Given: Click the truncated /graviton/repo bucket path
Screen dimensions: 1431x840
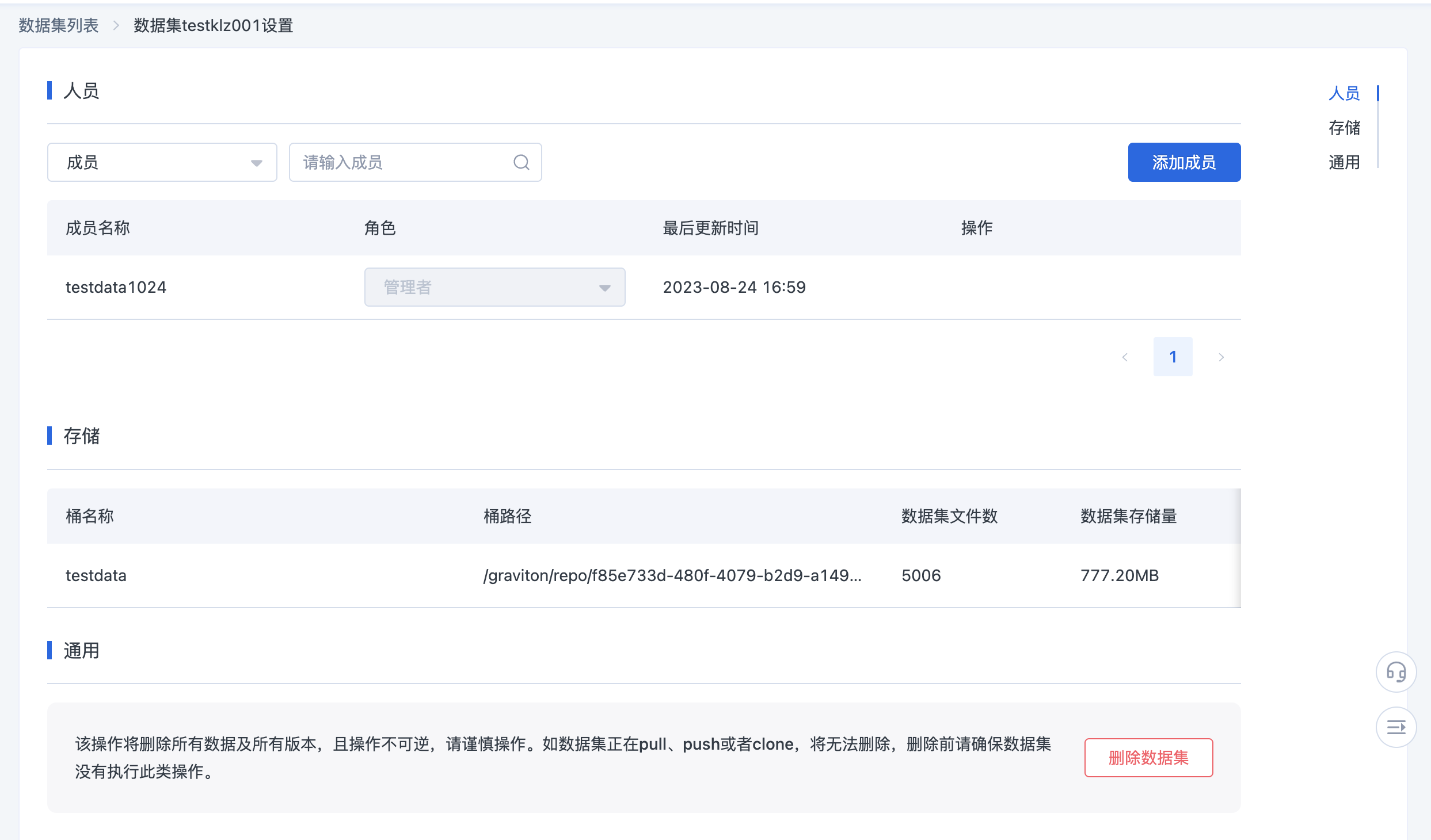Looking at the screenshot, I should tap(672, 575).
